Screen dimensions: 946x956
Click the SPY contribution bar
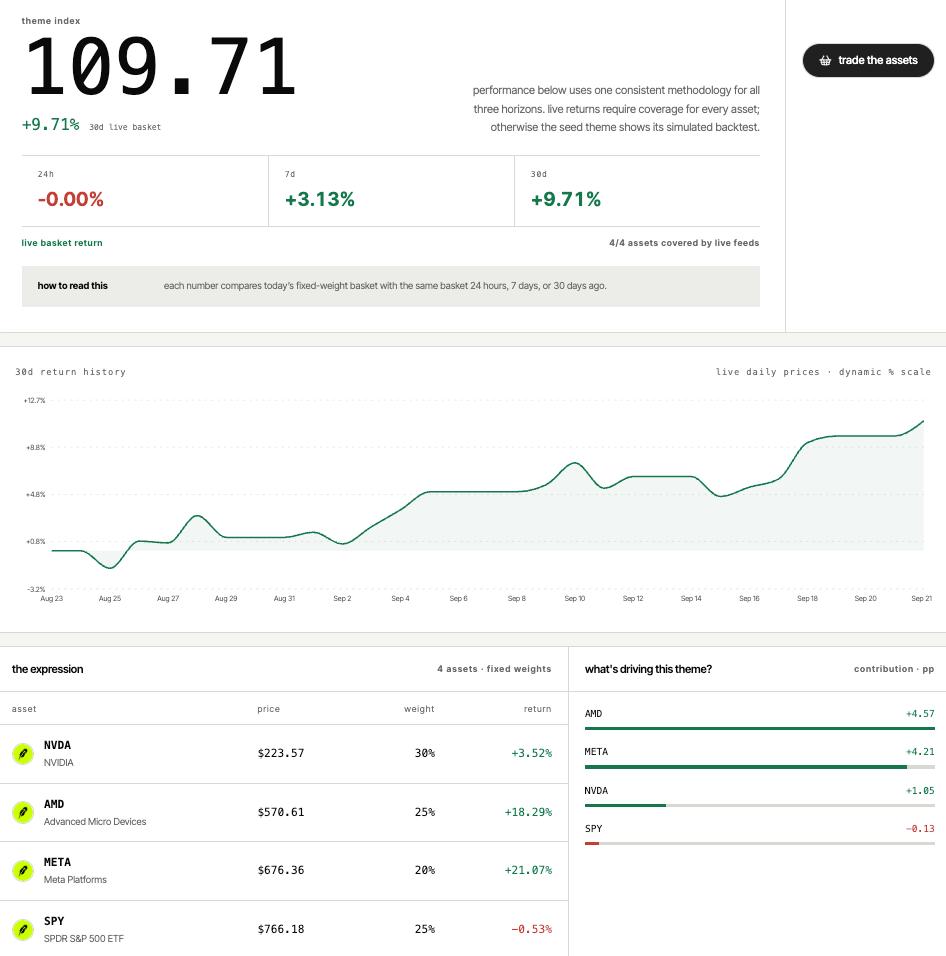click(759, 843)
